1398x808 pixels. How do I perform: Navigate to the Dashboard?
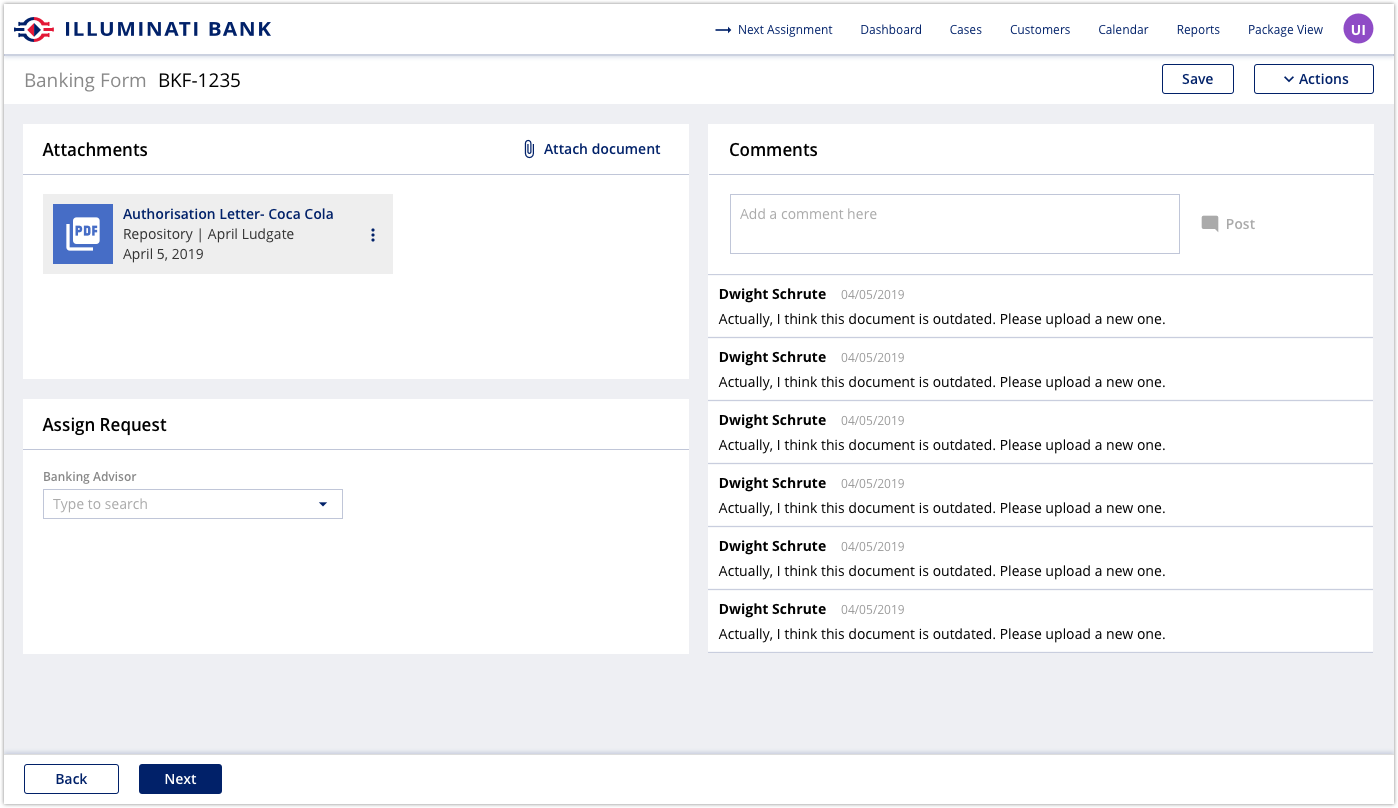pos(890,30)
